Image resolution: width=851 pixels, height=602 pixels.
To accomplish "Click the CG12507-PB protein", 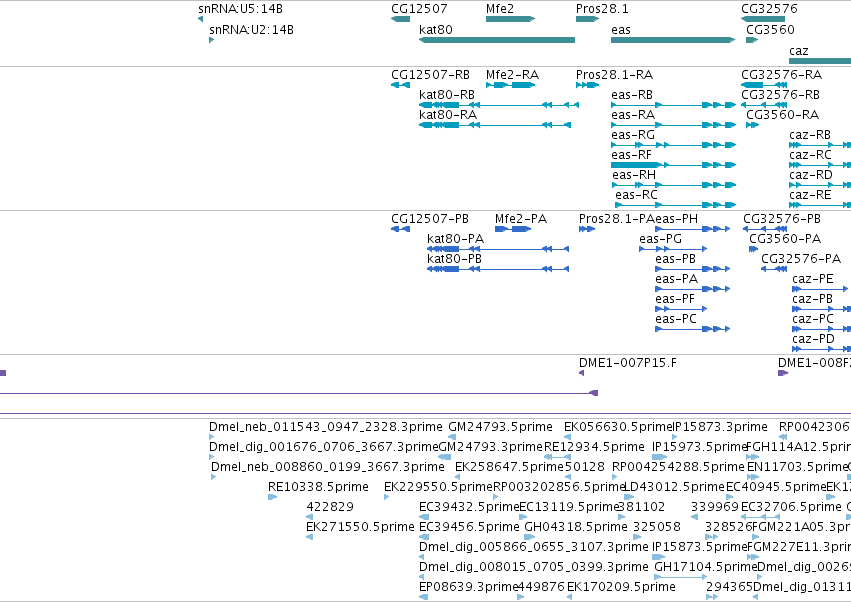I will (401, 229).
